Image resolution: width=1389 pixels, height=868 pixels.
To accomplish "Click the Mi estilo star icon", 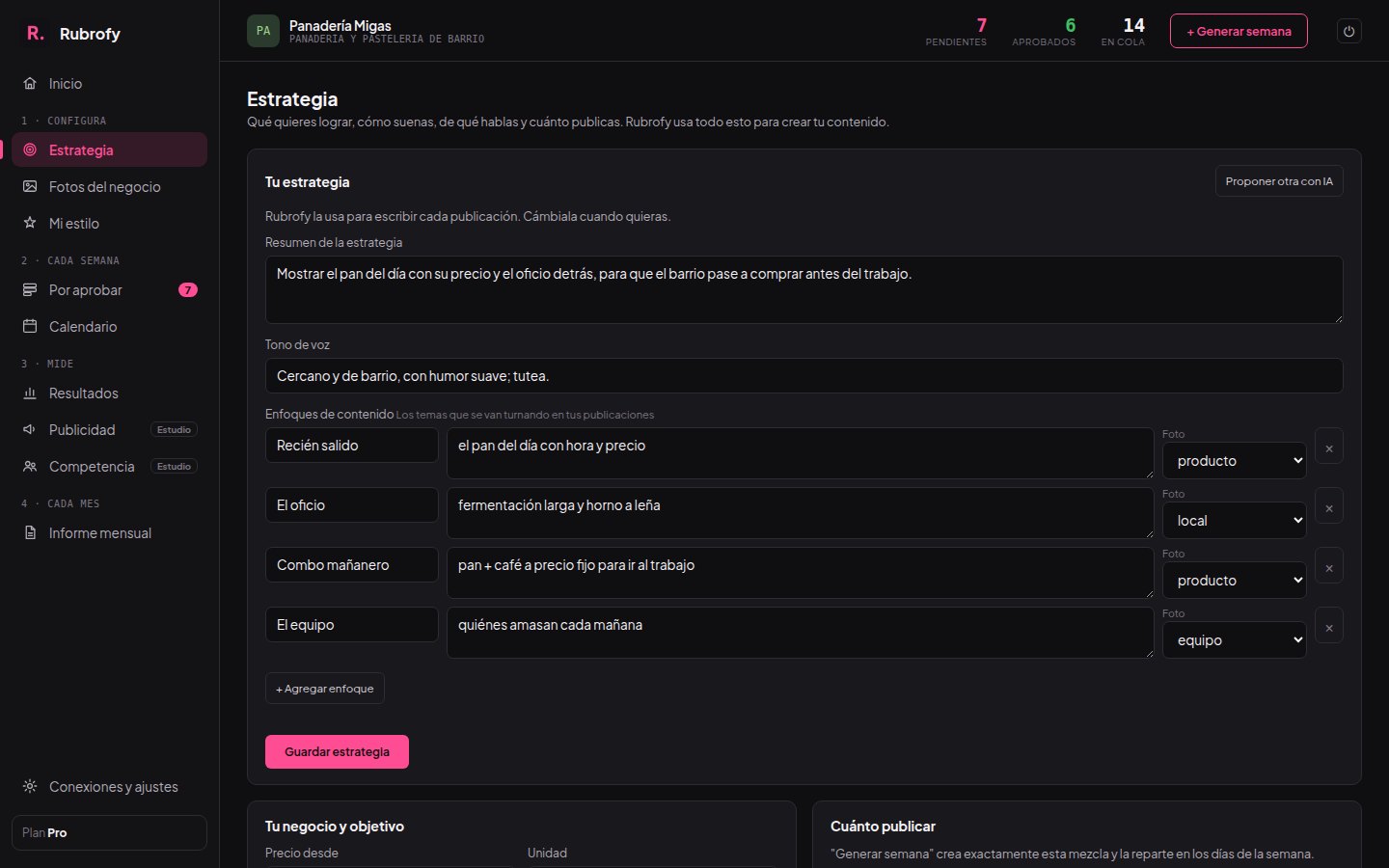I will click(30, 224).
